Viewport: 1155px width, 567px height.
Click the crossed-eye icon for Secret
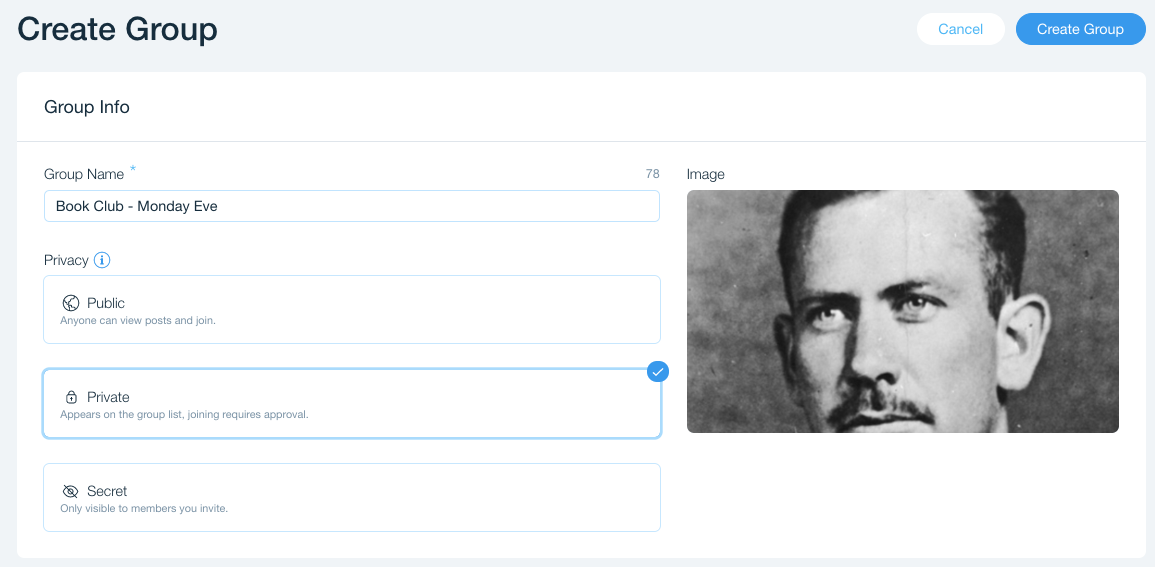coord(71,491)
